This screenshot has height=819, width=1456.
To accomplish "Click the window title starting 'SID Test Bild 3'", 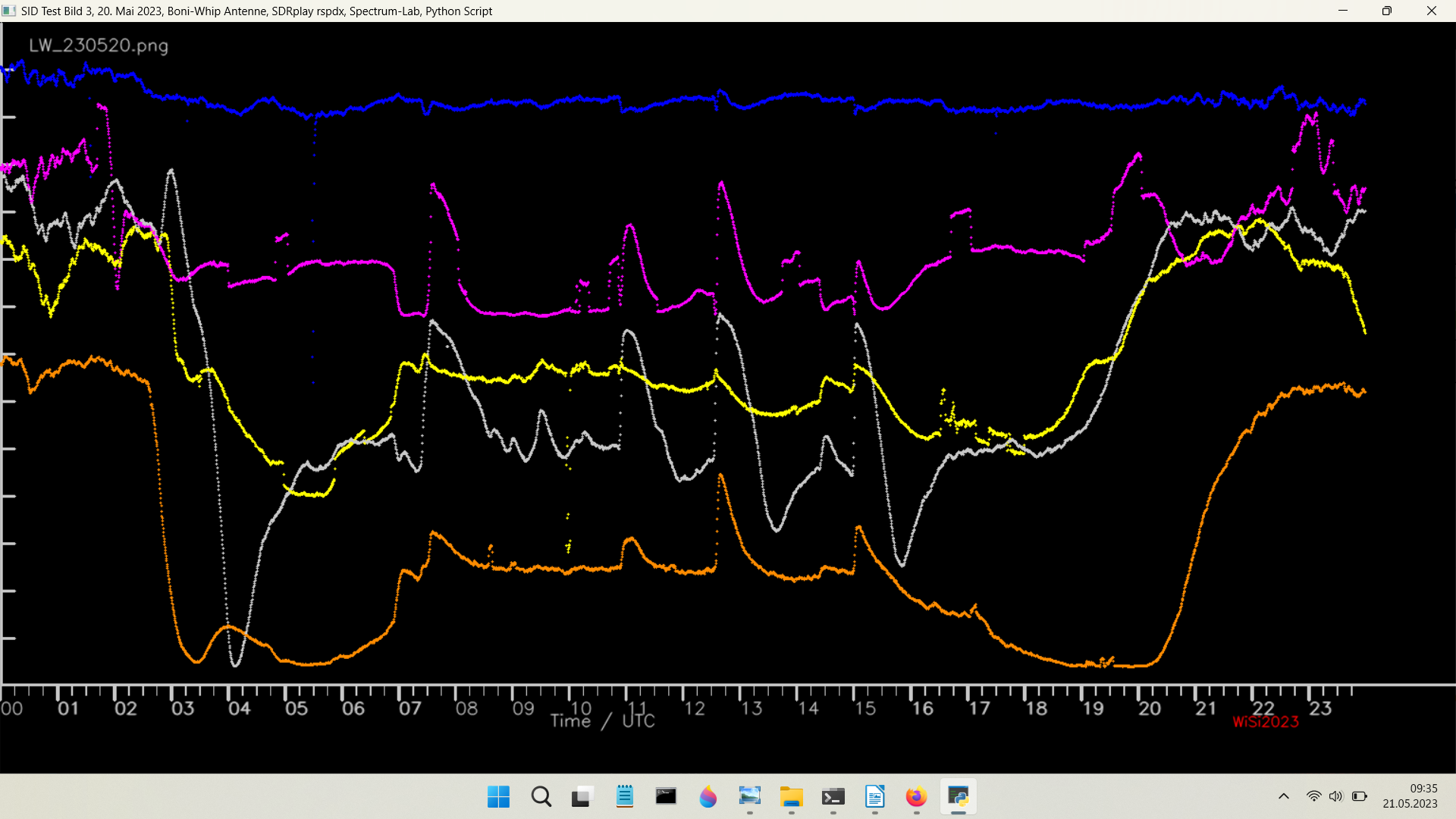I will point(257,11).
